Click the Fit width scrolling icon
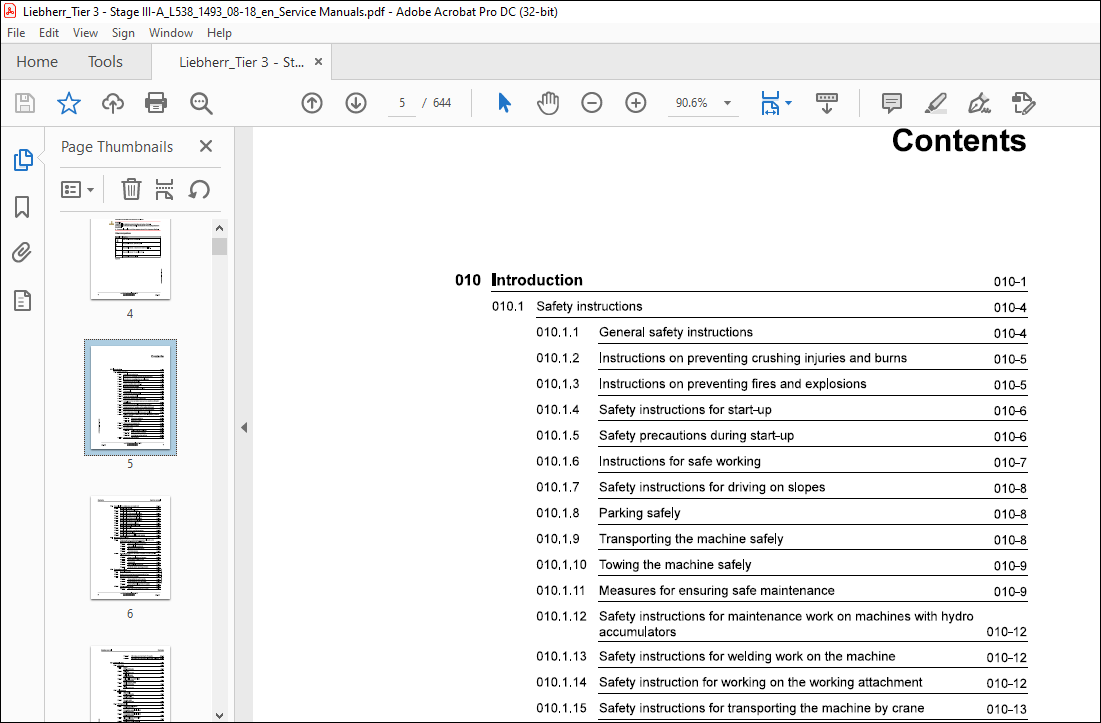Screen dimensions: 1101x723 [770, 103]
